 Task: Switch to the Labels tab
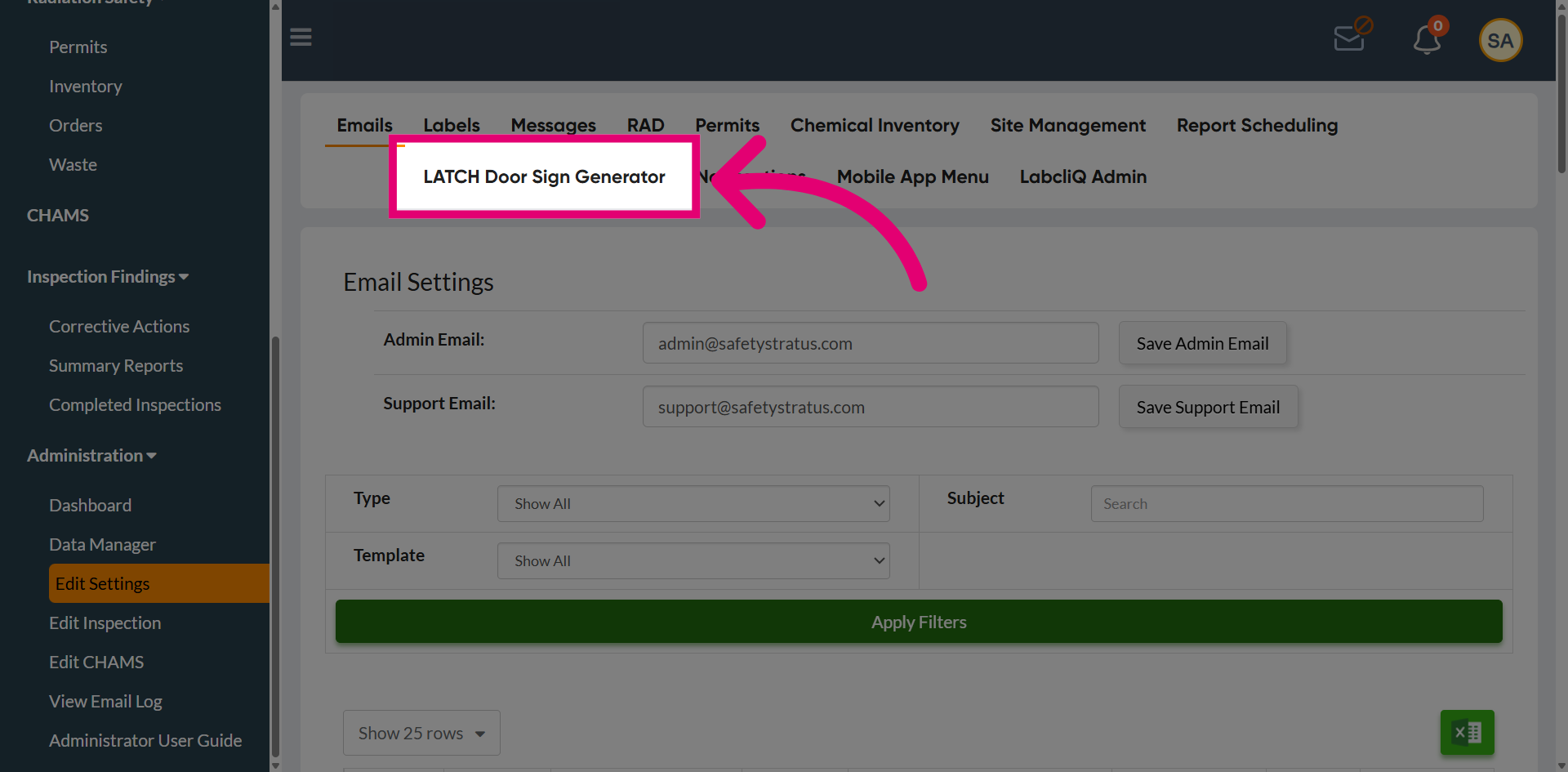[x=452, y=125]
